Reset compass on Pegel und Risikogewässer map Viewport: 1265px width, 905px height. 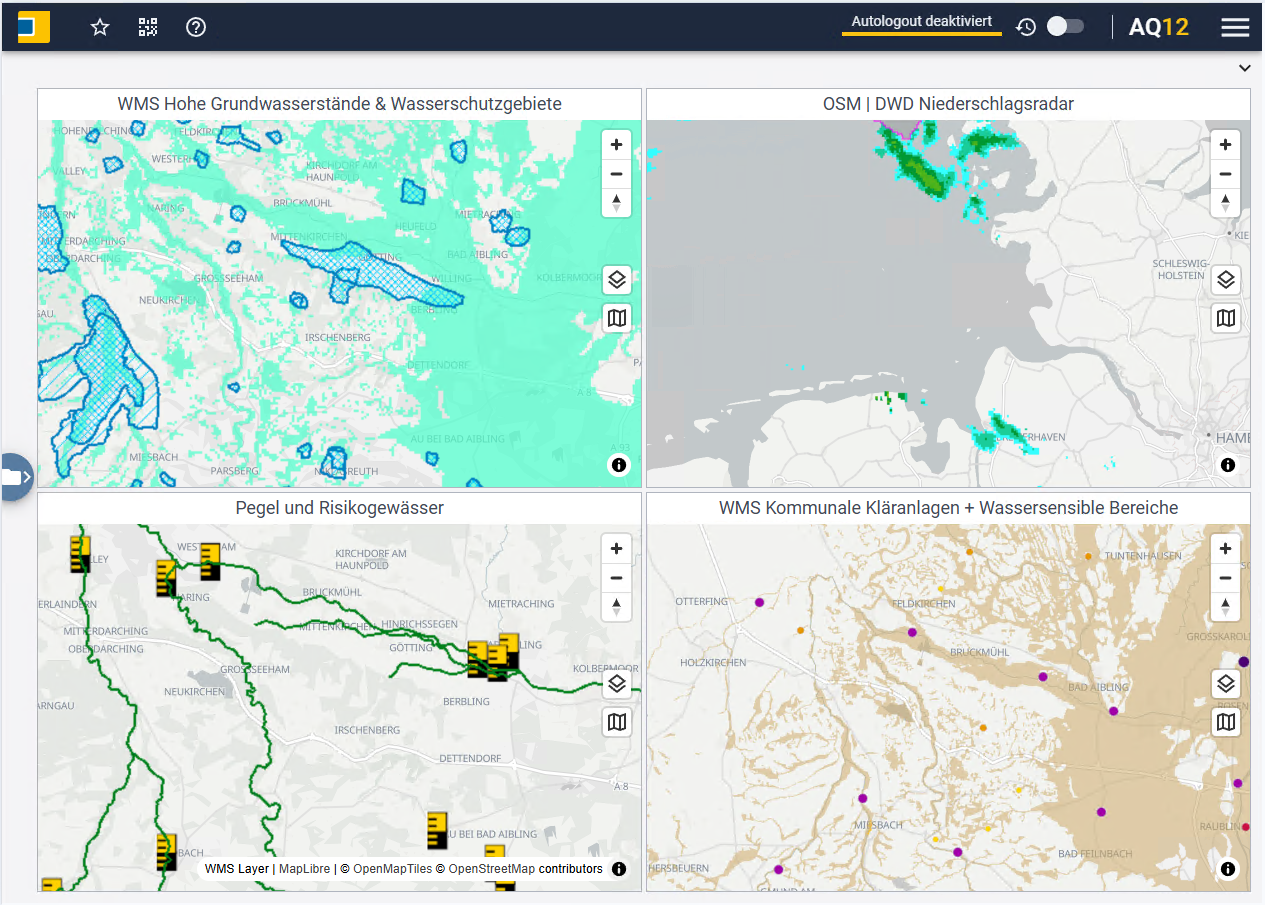617,607
